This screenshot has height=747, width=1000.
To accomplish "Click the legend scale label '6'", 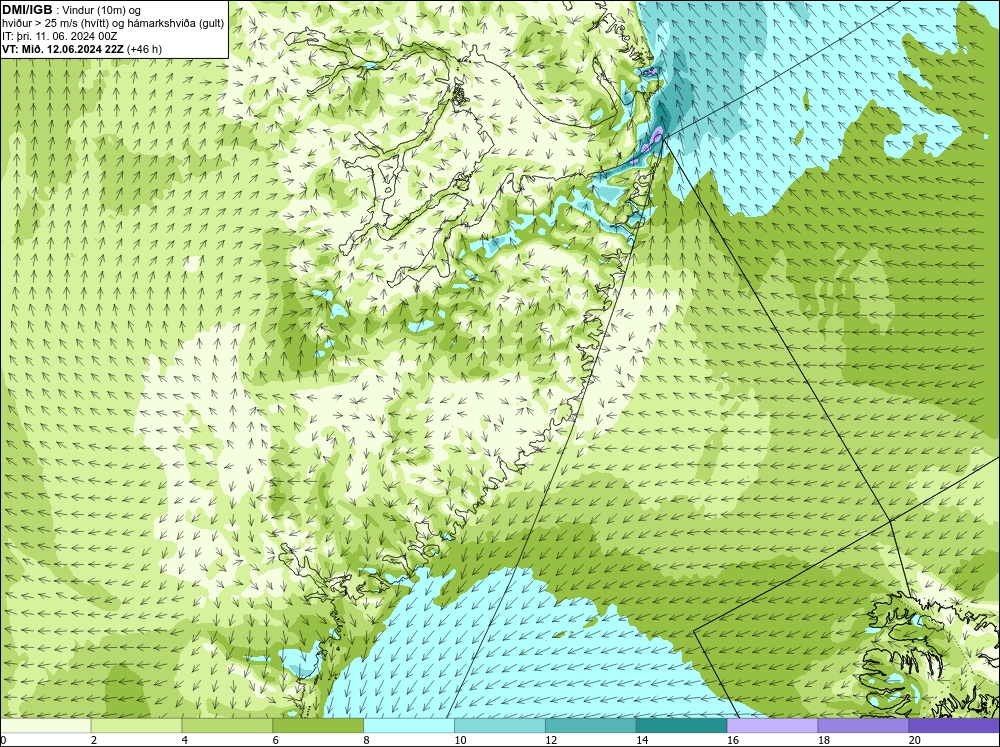I will (276, 740).
